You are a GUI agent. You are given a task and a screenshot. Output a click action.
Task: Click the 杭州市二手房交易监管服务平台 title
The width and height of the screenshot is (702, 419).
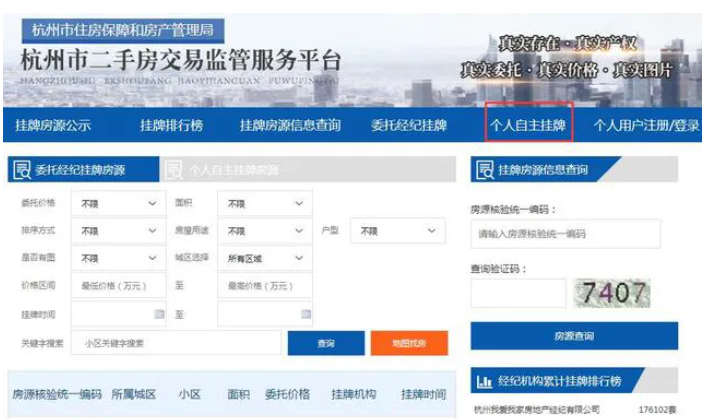pyautogui.click(x=181, y=60)
